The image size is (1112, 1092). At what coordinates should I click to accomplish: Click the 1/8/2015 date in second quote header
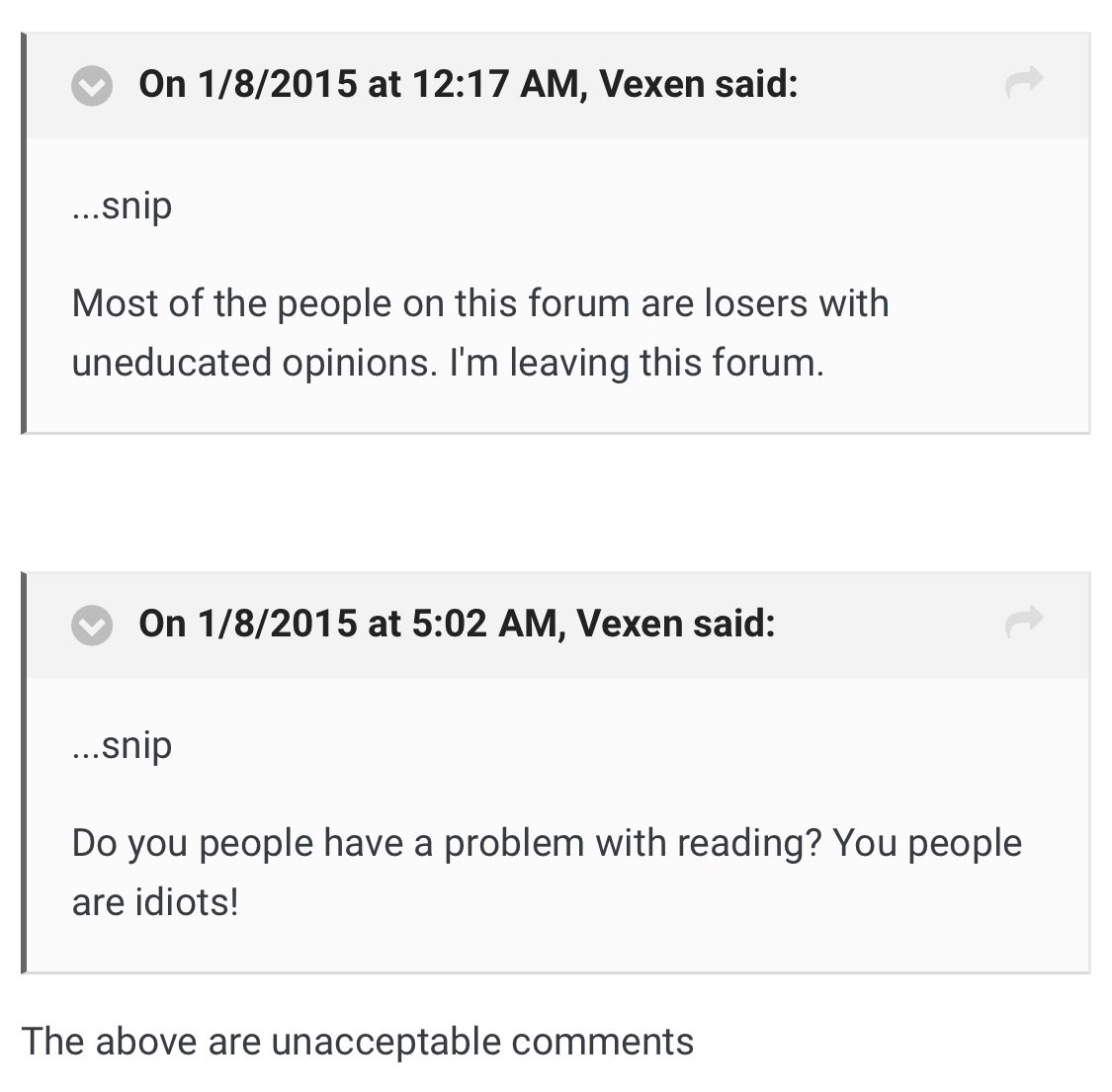tap(277, 623)
